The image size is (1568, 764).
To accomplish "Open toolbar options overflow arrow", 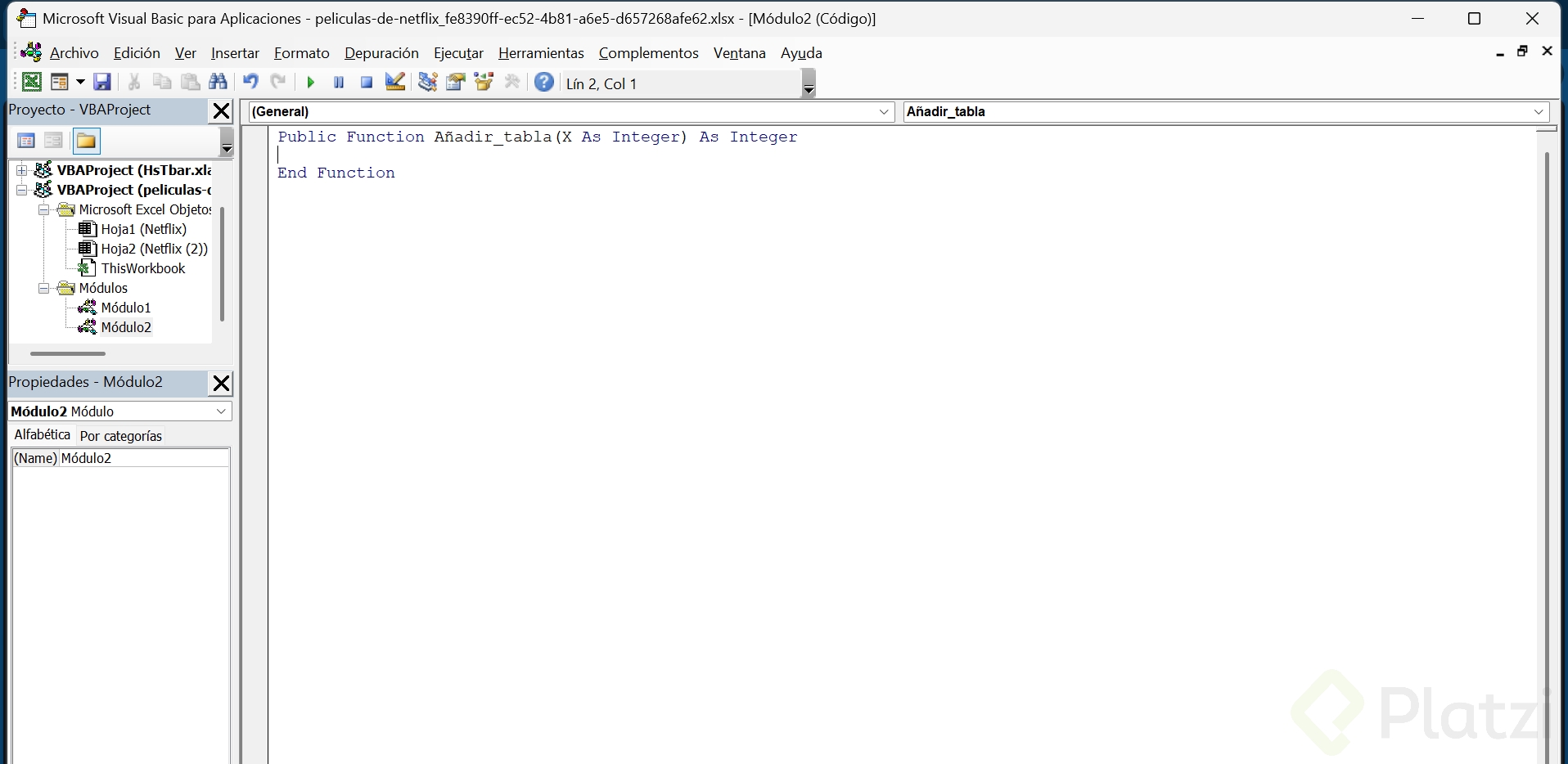I will tap(809, 83).
